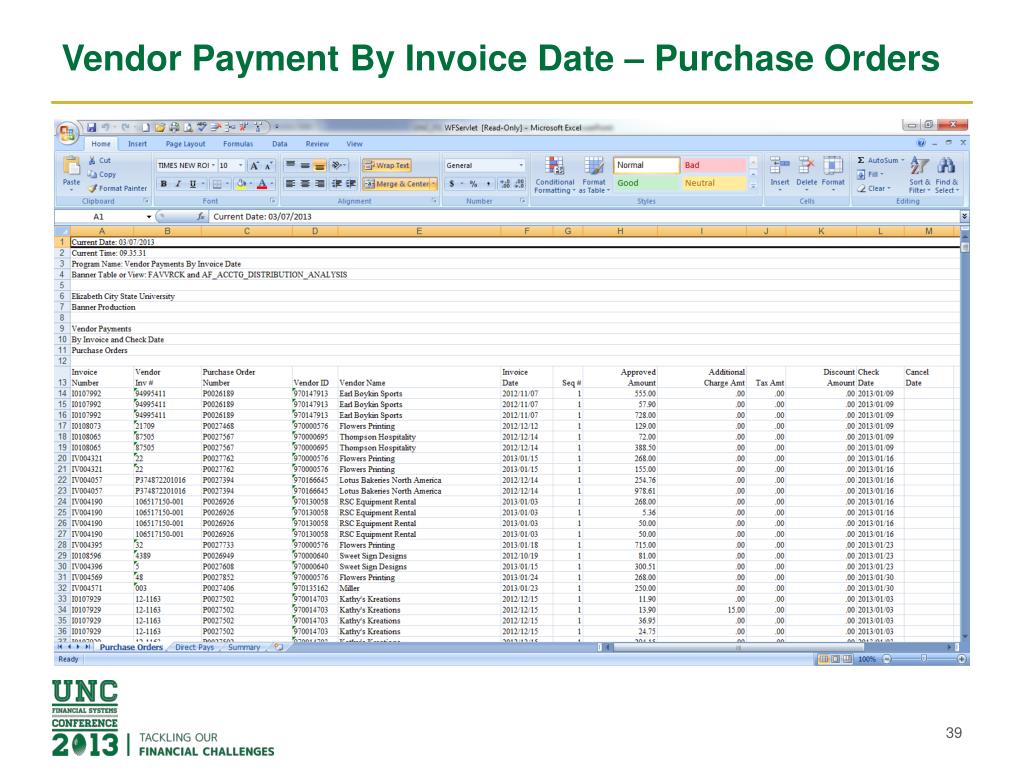Open the font name dropdown
The height and width of the screenshot is (768, 1024).
(x=213, y=166)
